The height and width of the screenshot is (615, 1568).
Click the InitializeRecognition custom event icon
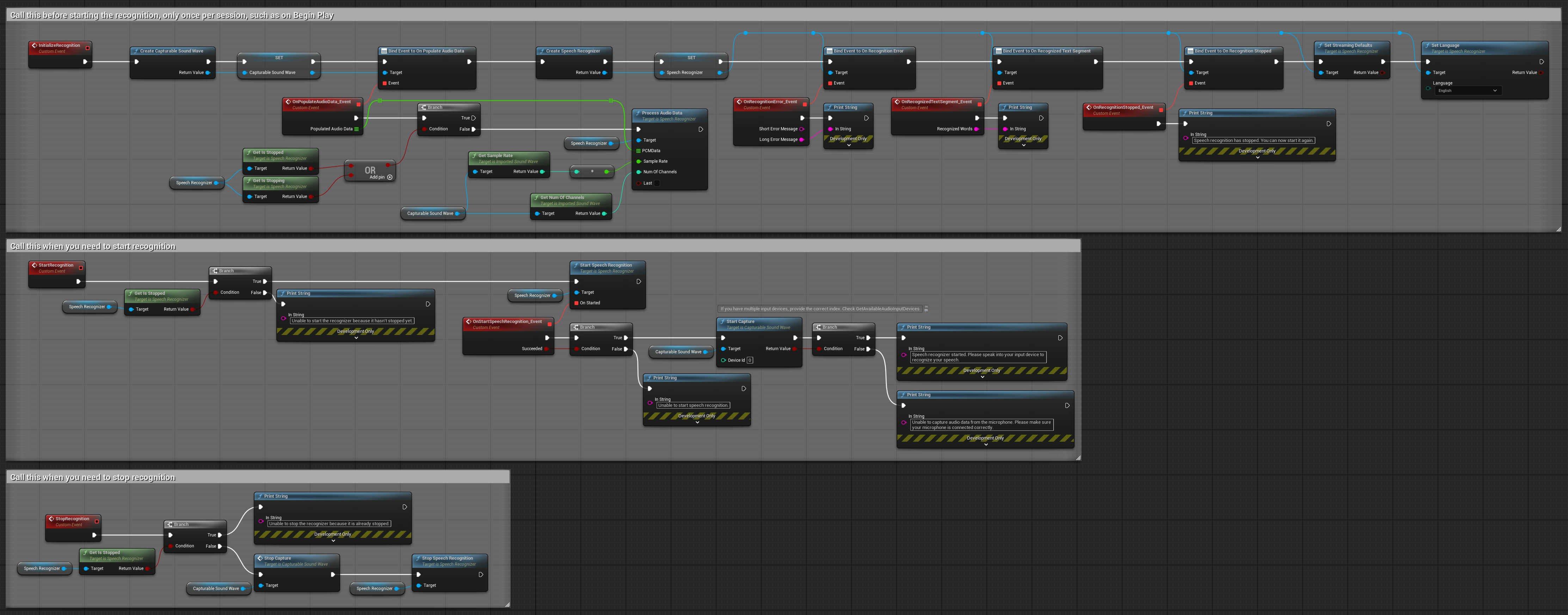34,45
